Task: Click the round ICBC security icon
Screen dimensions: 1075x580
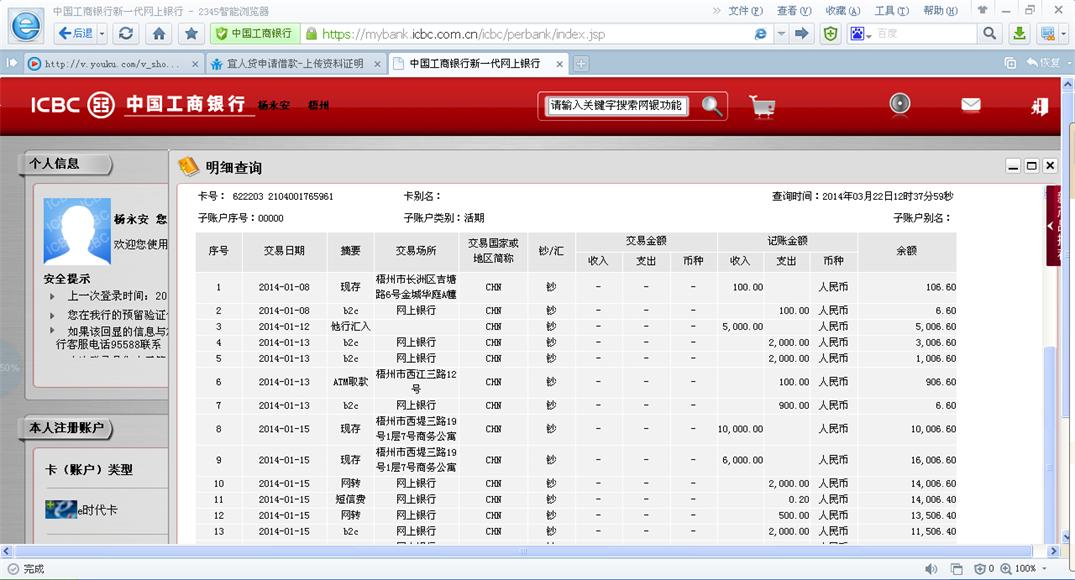Action: tap(900, 105)
